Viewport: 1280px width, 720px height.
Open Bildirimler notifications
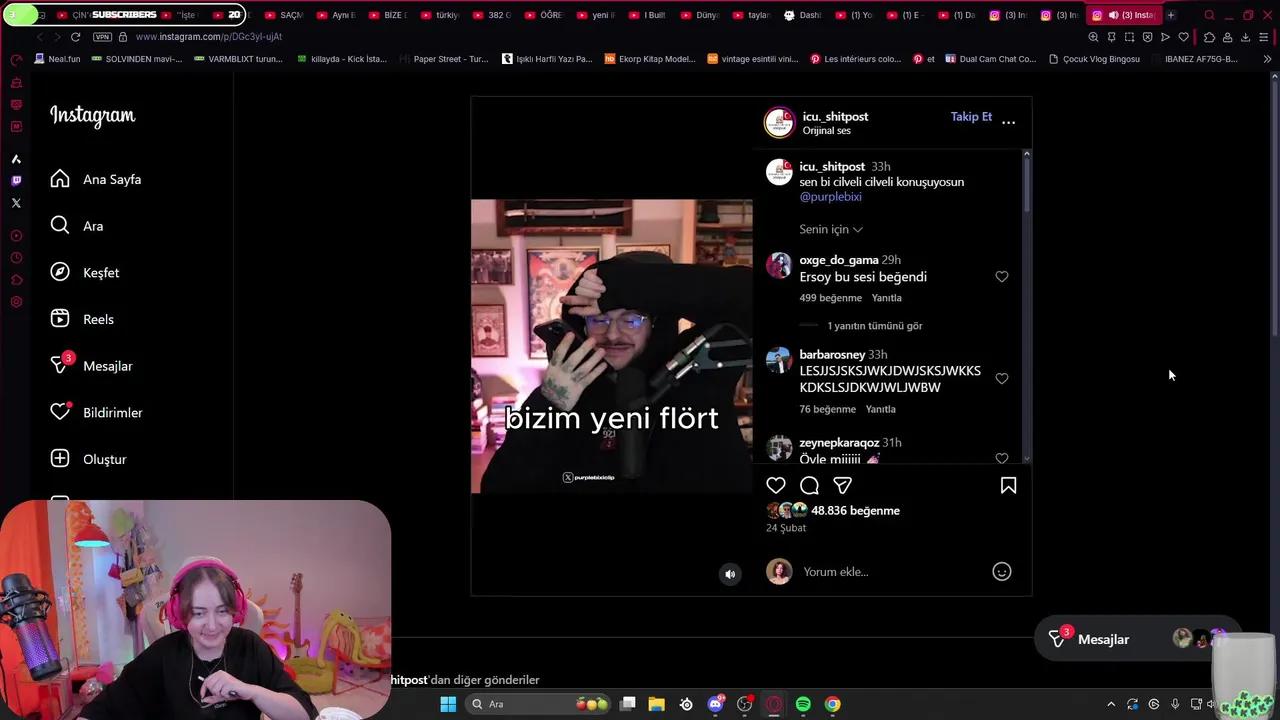click(x=97, y=412)
